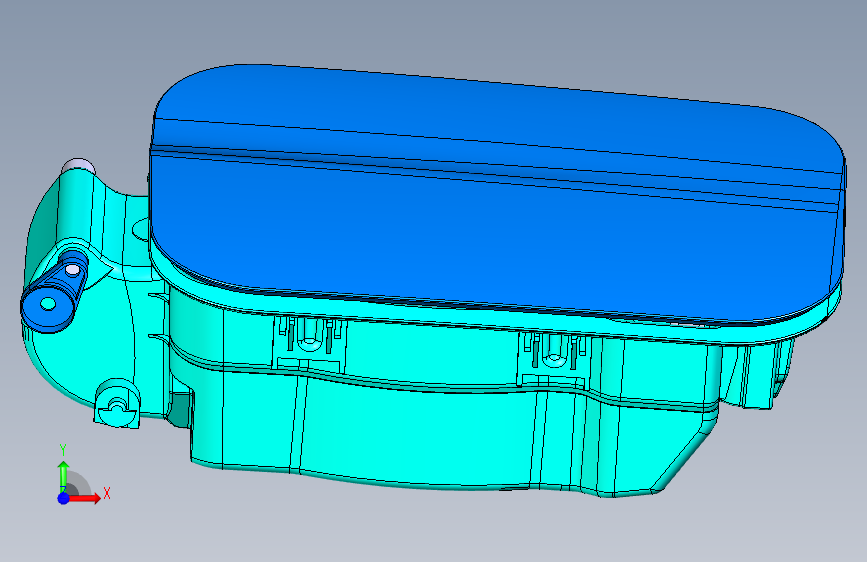
Task: Click the red X axis arrow of the triad
Action: (x=85, y=498)
